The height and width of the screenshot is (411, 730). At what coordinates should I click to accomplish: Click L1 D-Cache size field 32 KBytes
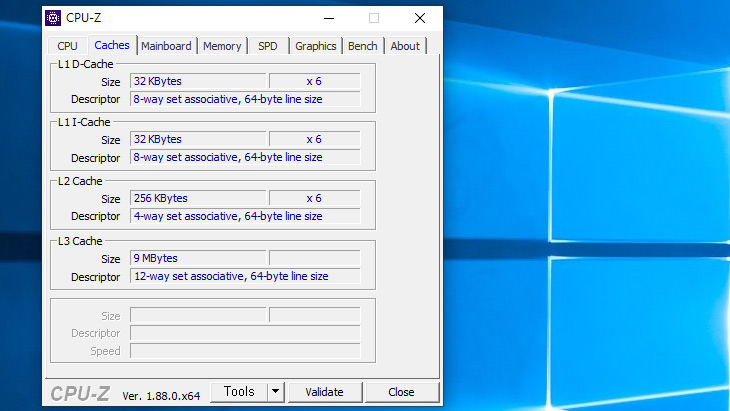click(x=198, y=81)
